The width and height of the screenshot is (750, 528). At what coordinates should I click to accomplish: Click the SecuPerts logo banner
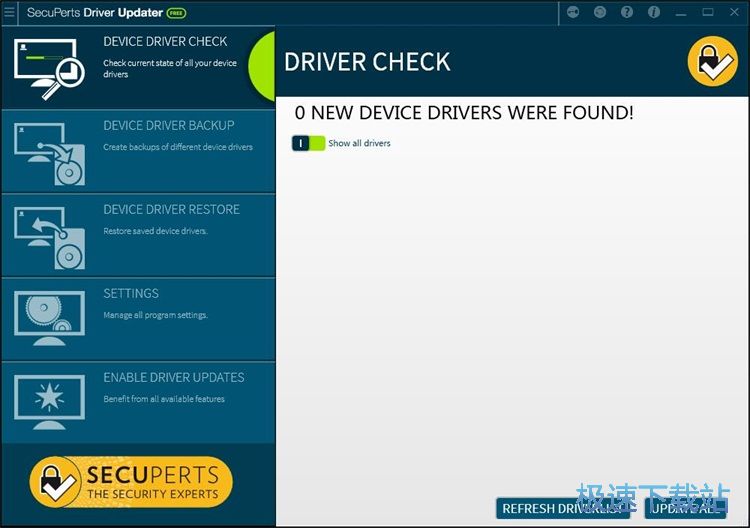131,482
